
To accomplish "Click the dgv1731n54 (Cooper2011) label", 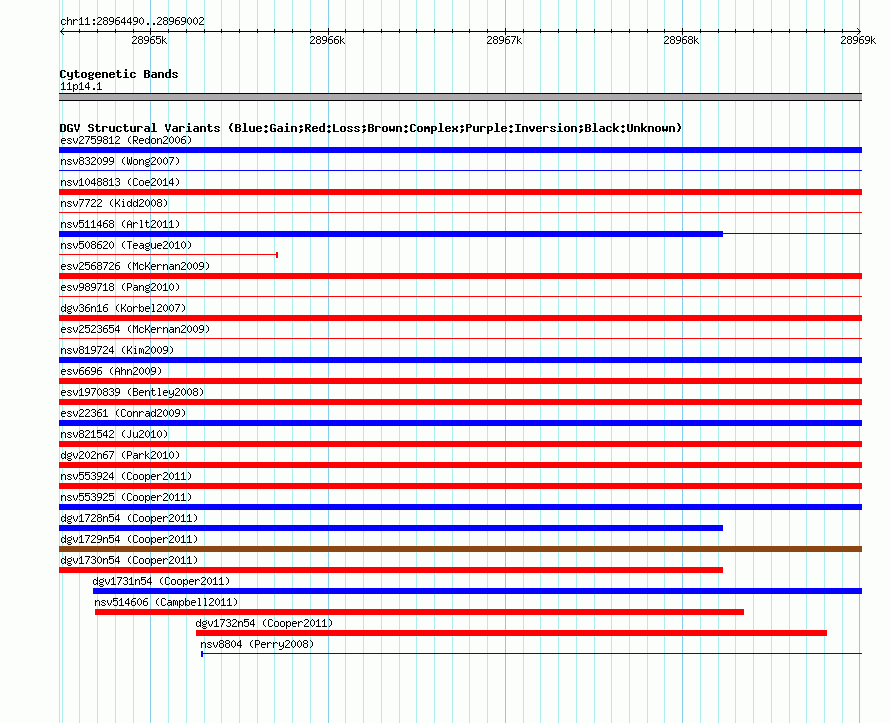I will pos(161,581).
